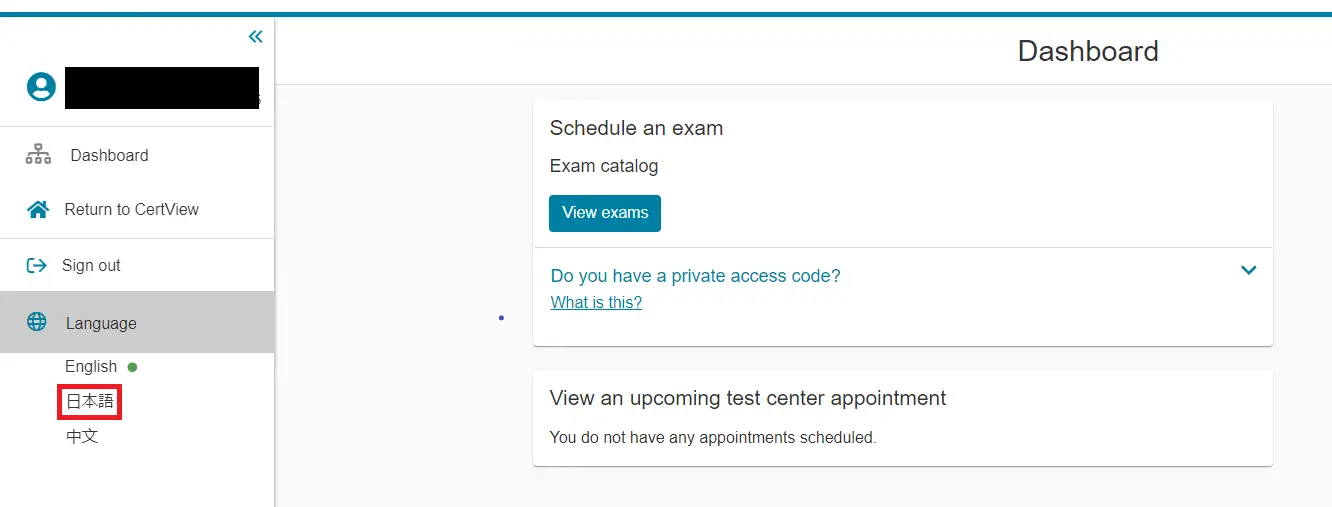Image resolution: width=1332 pixels, height=507 pixels.
Task: Click the green active-language dot
Action: pos(132,367)
